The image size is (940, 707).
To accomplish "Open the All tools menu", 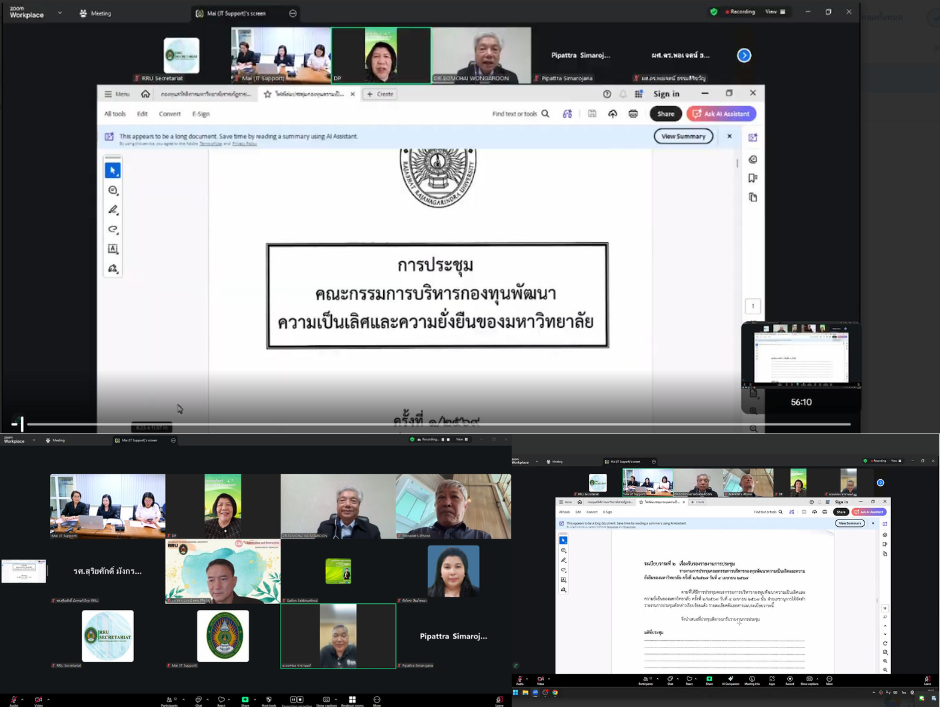I will [115, 114].
